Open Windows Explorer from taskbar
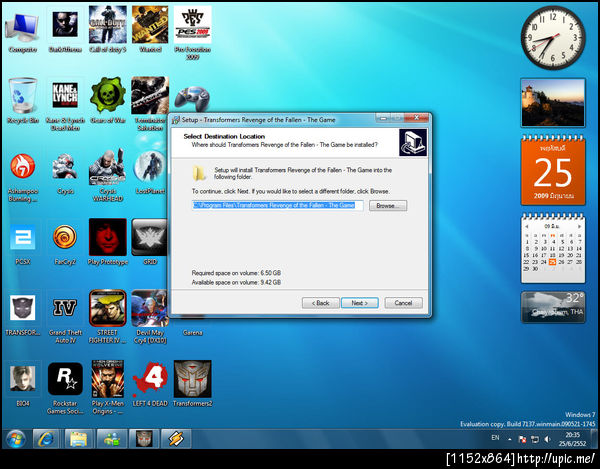 tap(78, 439)
